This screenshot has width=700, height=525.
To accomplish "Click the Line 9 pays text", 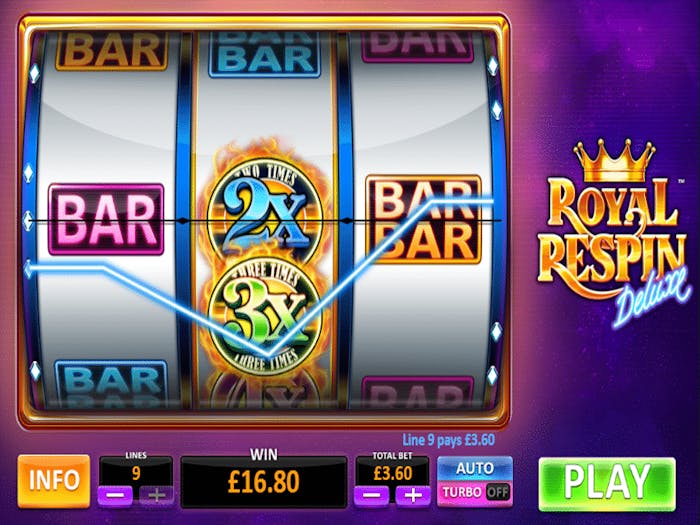I will pyautogui.click(x=448, y=440).
